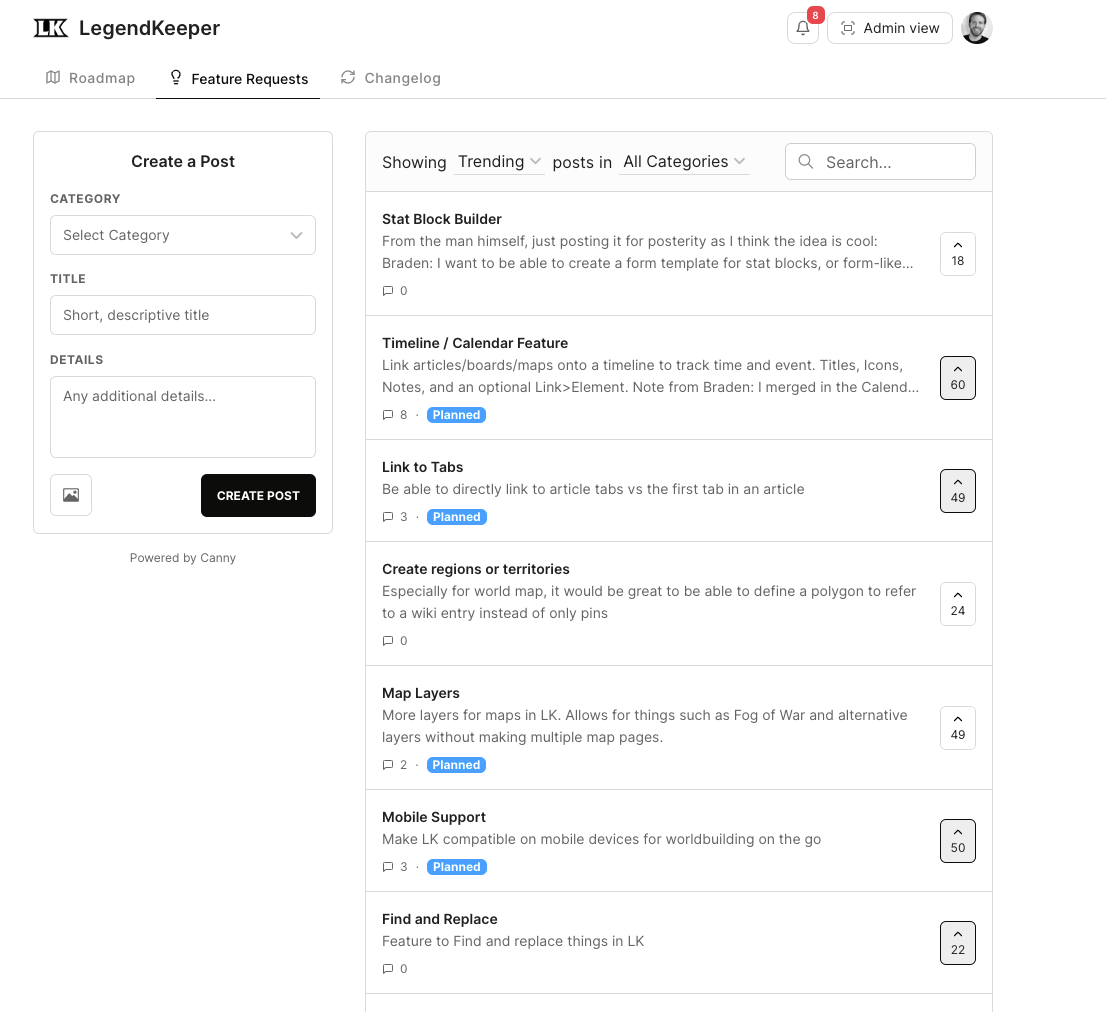
Task: Click comment icon on Map Layers
Action: pyautogui.click(x=388, y=764)
